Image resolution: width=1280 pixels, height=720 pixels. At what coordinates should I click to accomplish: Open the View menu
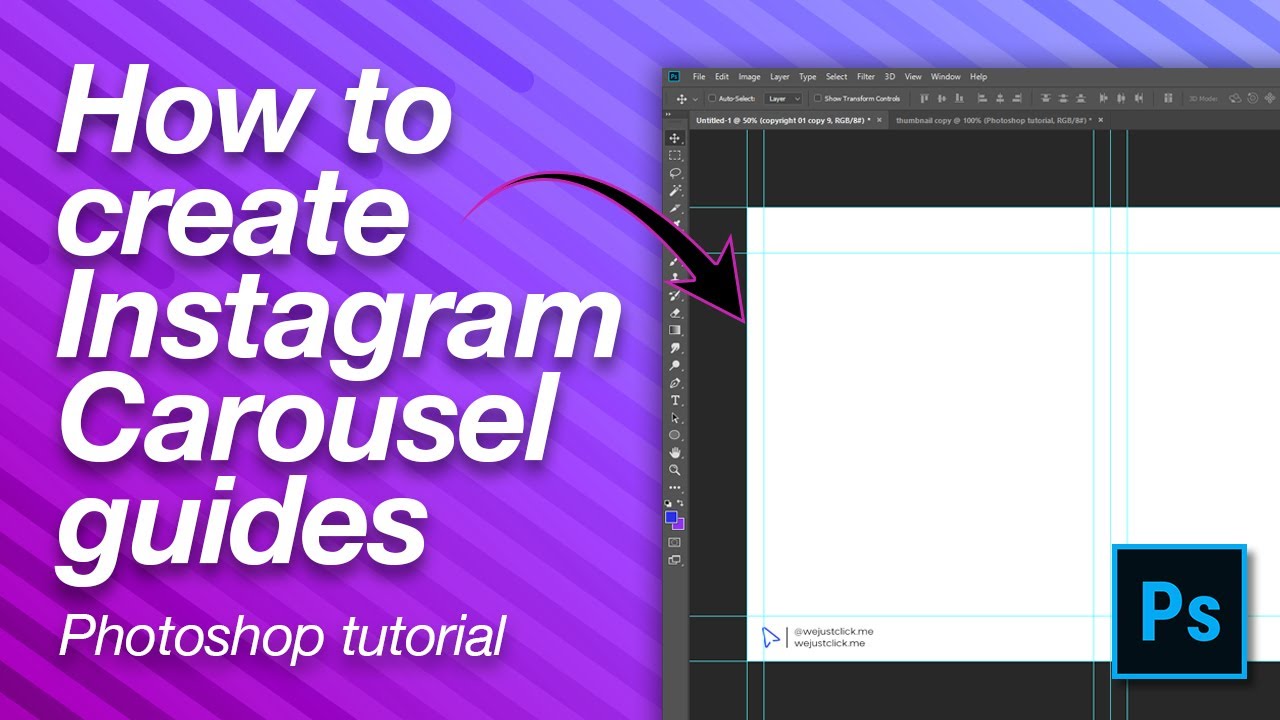point(913,77)
